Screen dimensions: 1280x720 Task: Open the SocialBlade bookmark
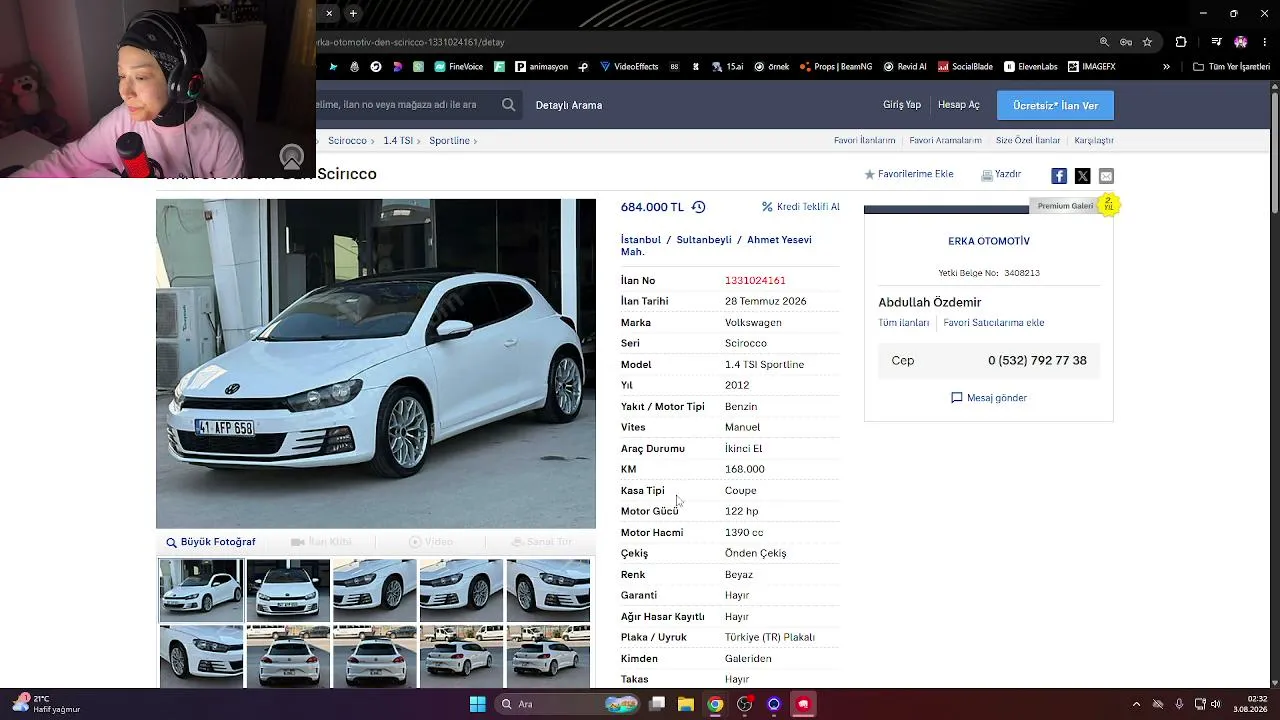[x=965, y=67]
